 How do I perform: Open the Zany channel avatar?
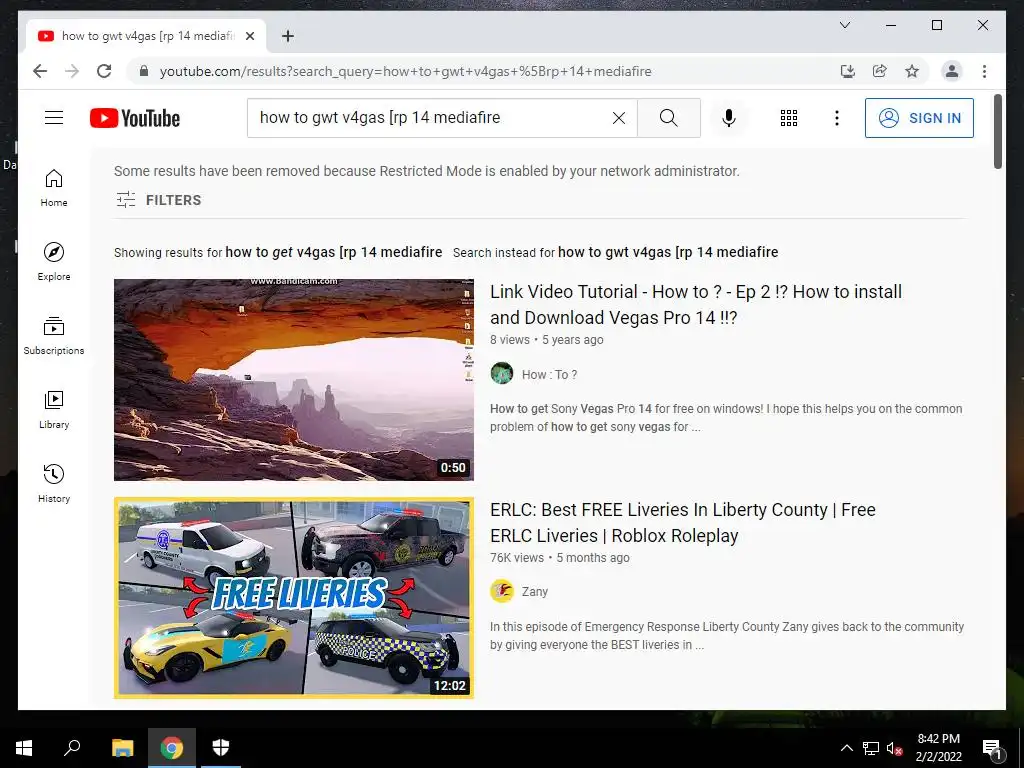pos(502,591)
